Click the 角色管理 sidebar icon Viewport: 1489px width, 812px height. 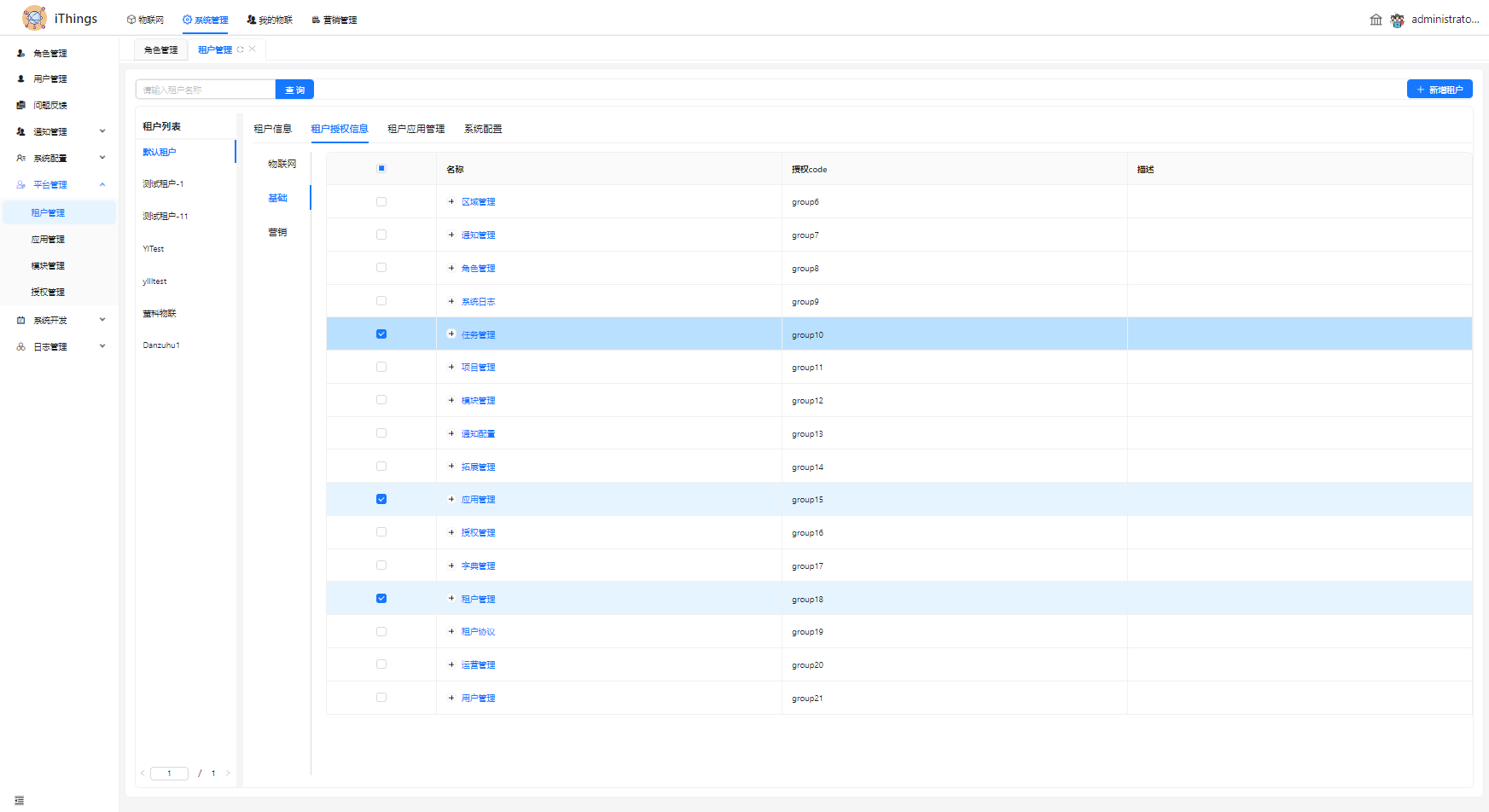[x=21, y=53]
